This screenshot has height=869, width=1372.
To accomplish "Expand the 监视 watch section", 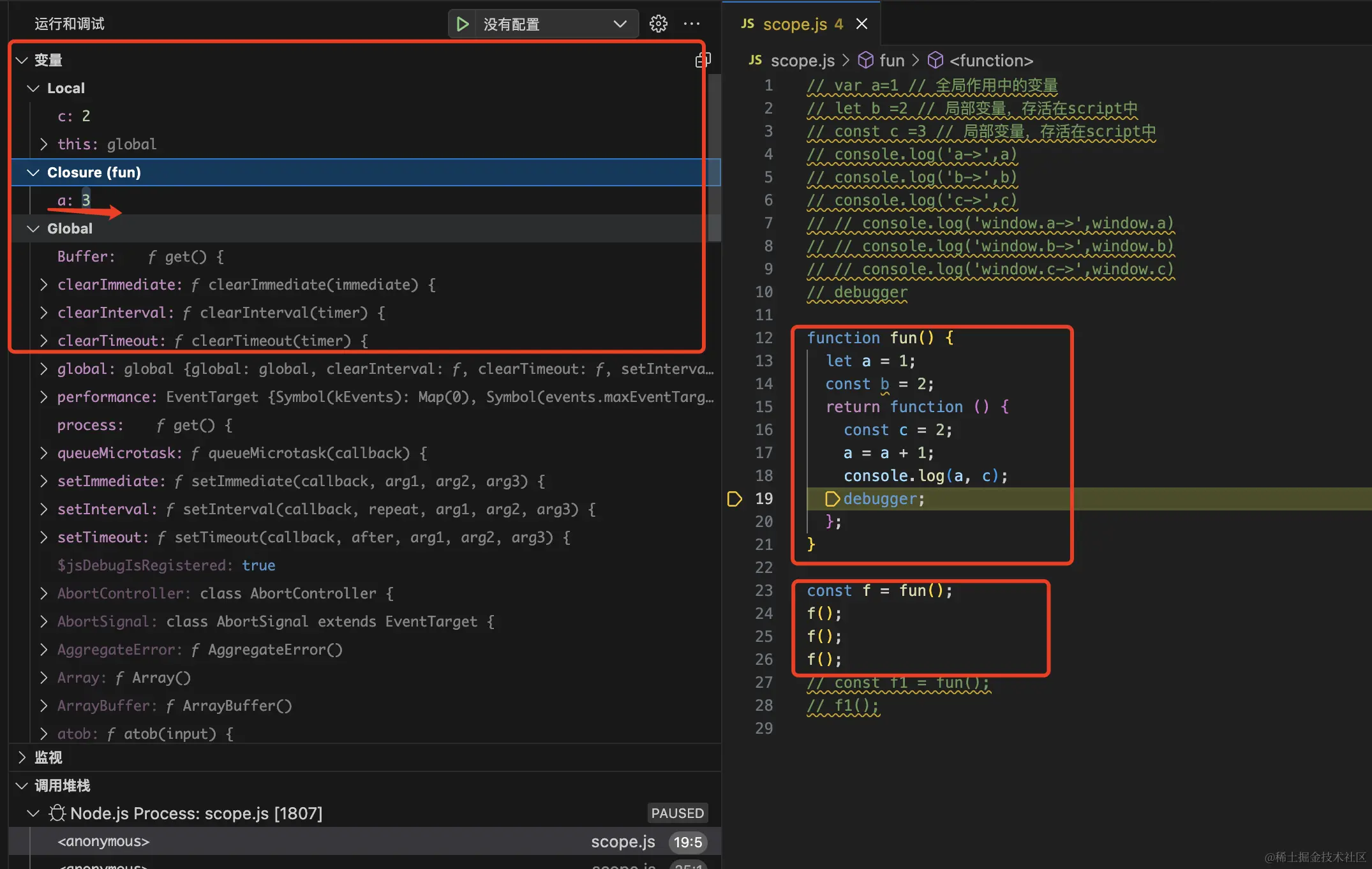I will tap(22, 757).
